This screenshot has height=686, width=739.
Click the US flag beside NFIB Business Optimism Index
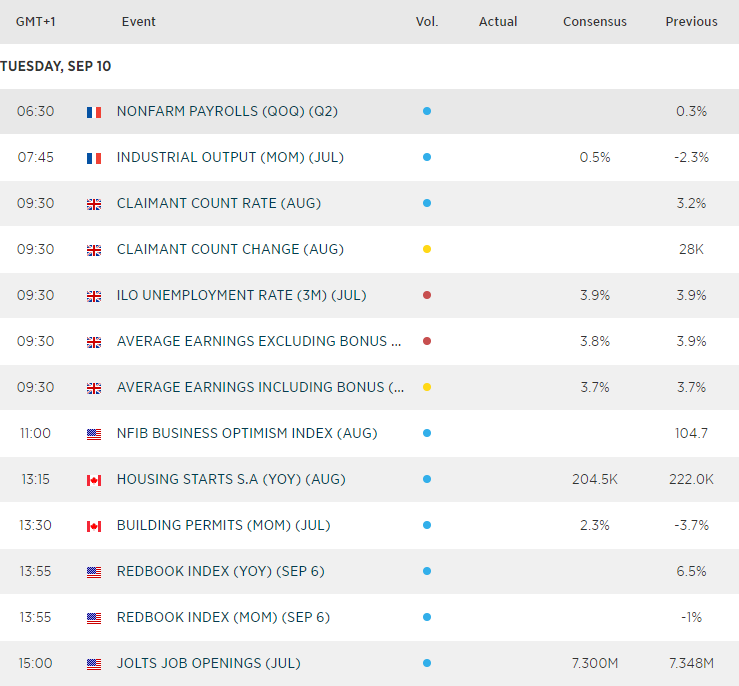94,434
